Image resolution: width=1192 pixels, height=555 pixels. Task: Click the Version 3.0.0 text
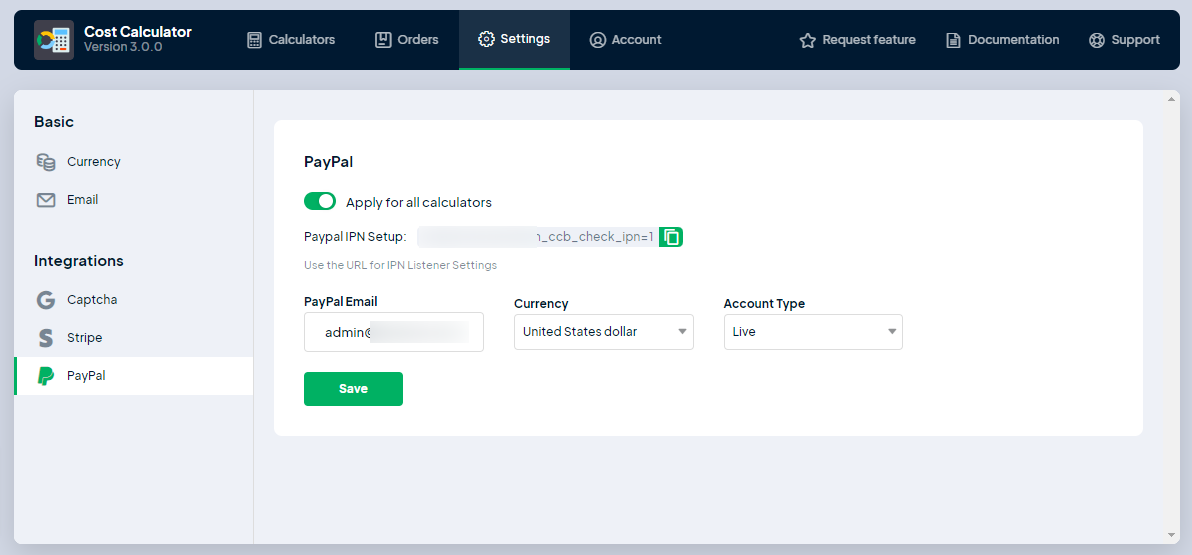point(123,47)
